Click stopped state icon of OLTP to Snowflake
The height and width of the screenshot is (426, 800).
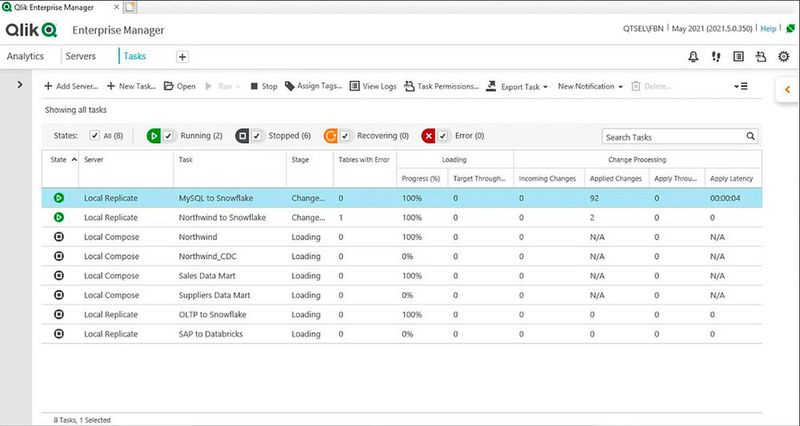[x=59, y=314]
